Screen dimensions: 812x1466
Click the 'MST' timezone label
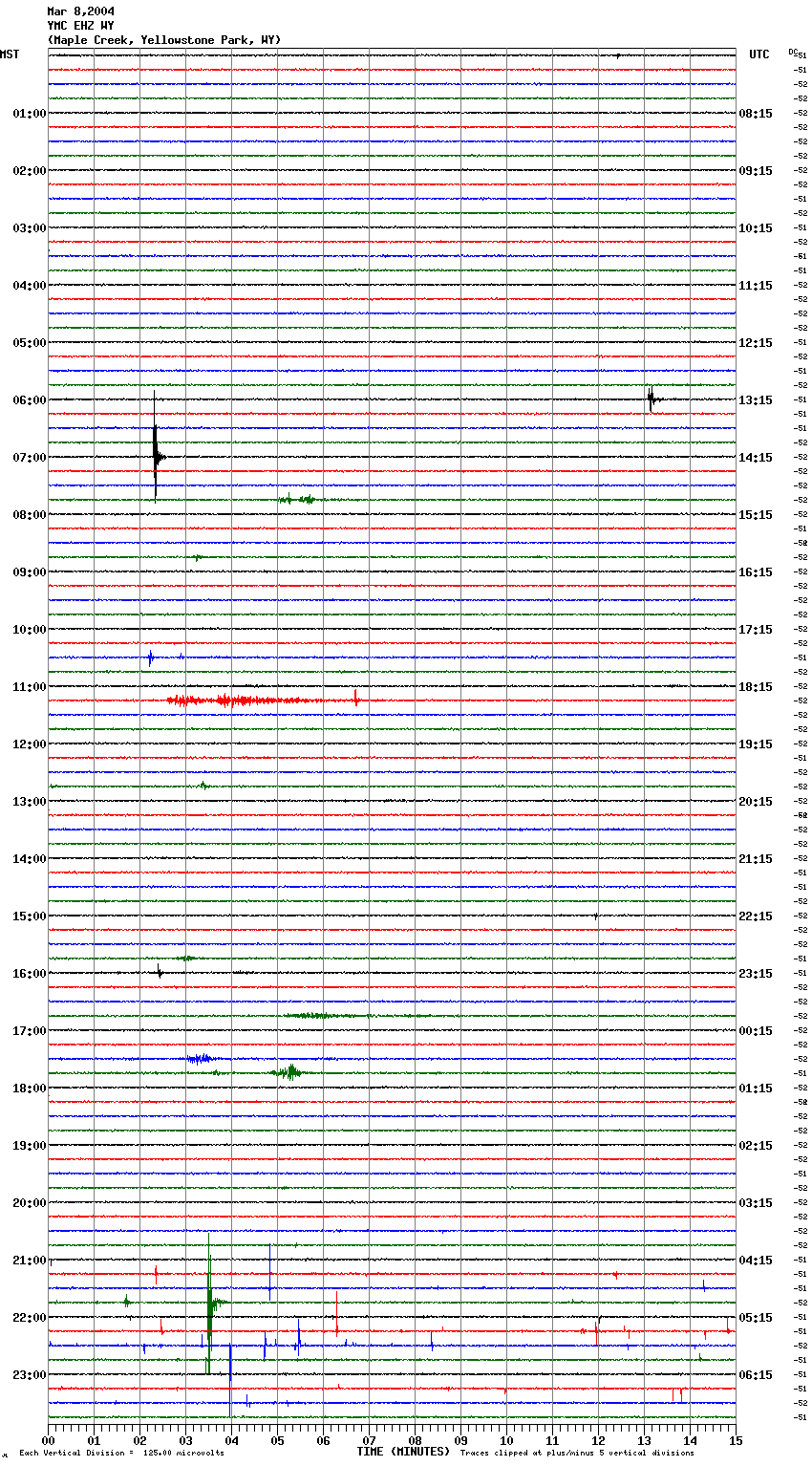pyautogui.click(x=10, y=54)
